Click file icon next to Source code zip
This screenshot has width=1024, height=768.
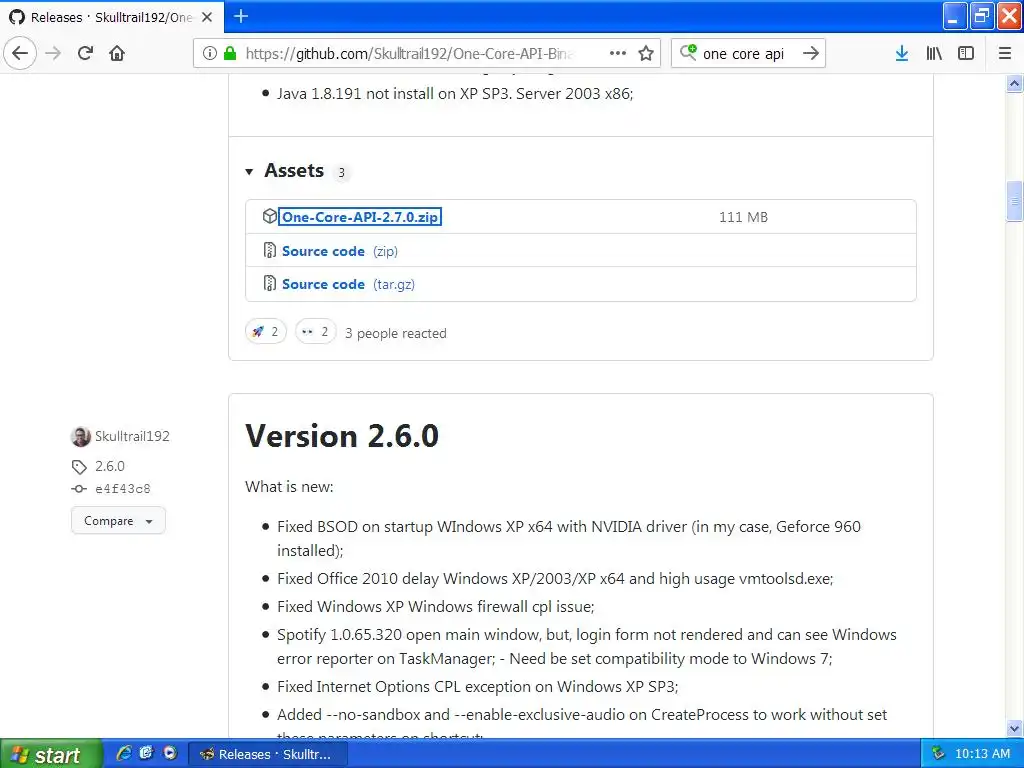point(270,250)
